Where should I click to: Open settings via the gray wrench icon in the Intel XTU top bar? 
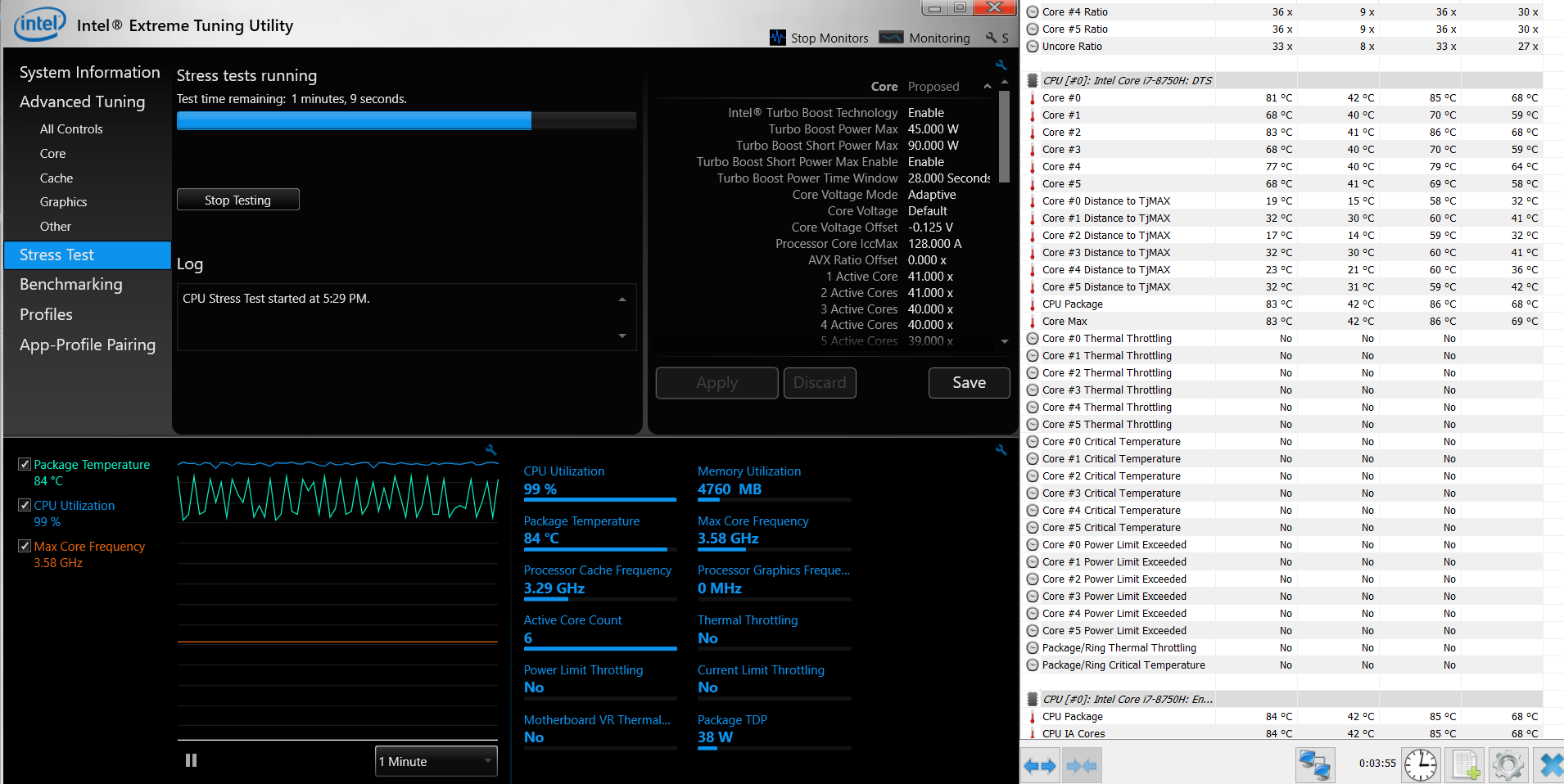tap(992, 38)
